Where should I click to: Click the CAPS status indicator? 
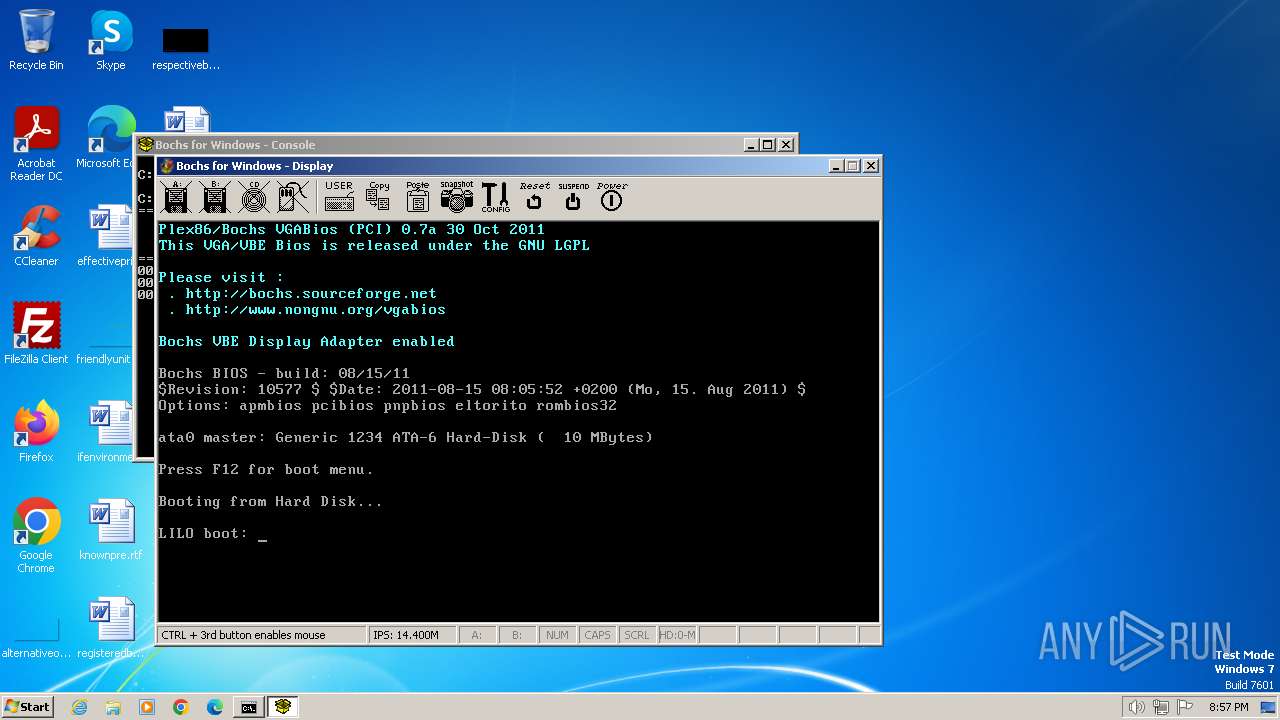pyautogui.click(x=597, y=635)
